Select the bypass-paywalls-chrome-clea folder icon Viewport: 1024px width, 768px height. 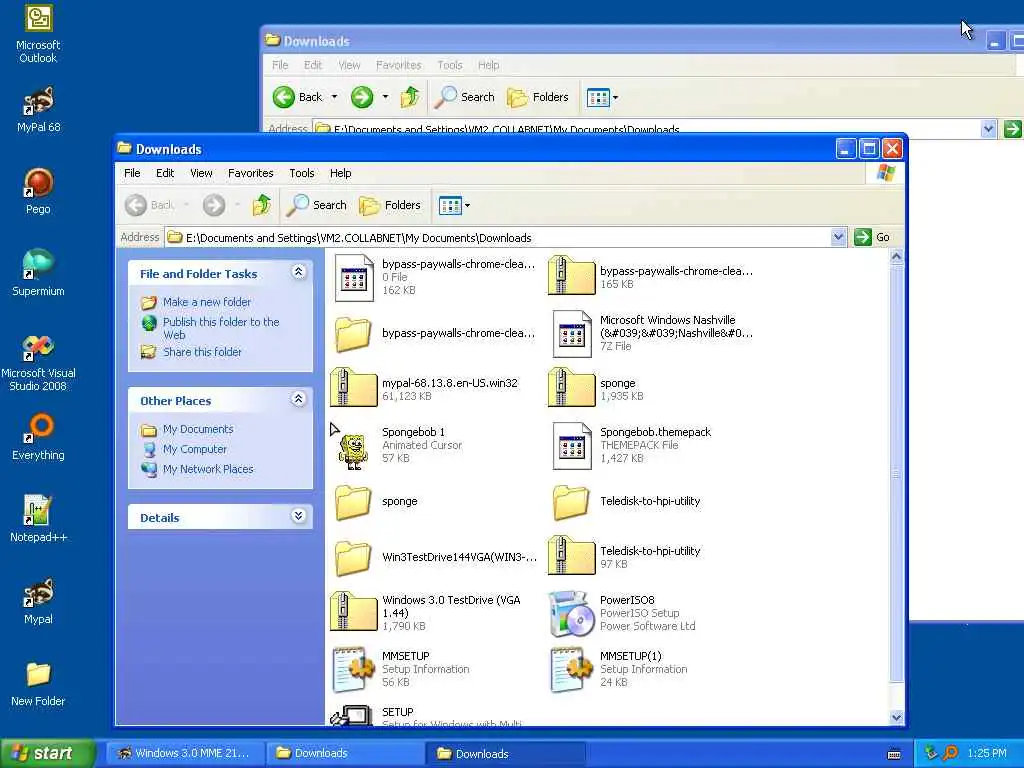pos(353,334)
